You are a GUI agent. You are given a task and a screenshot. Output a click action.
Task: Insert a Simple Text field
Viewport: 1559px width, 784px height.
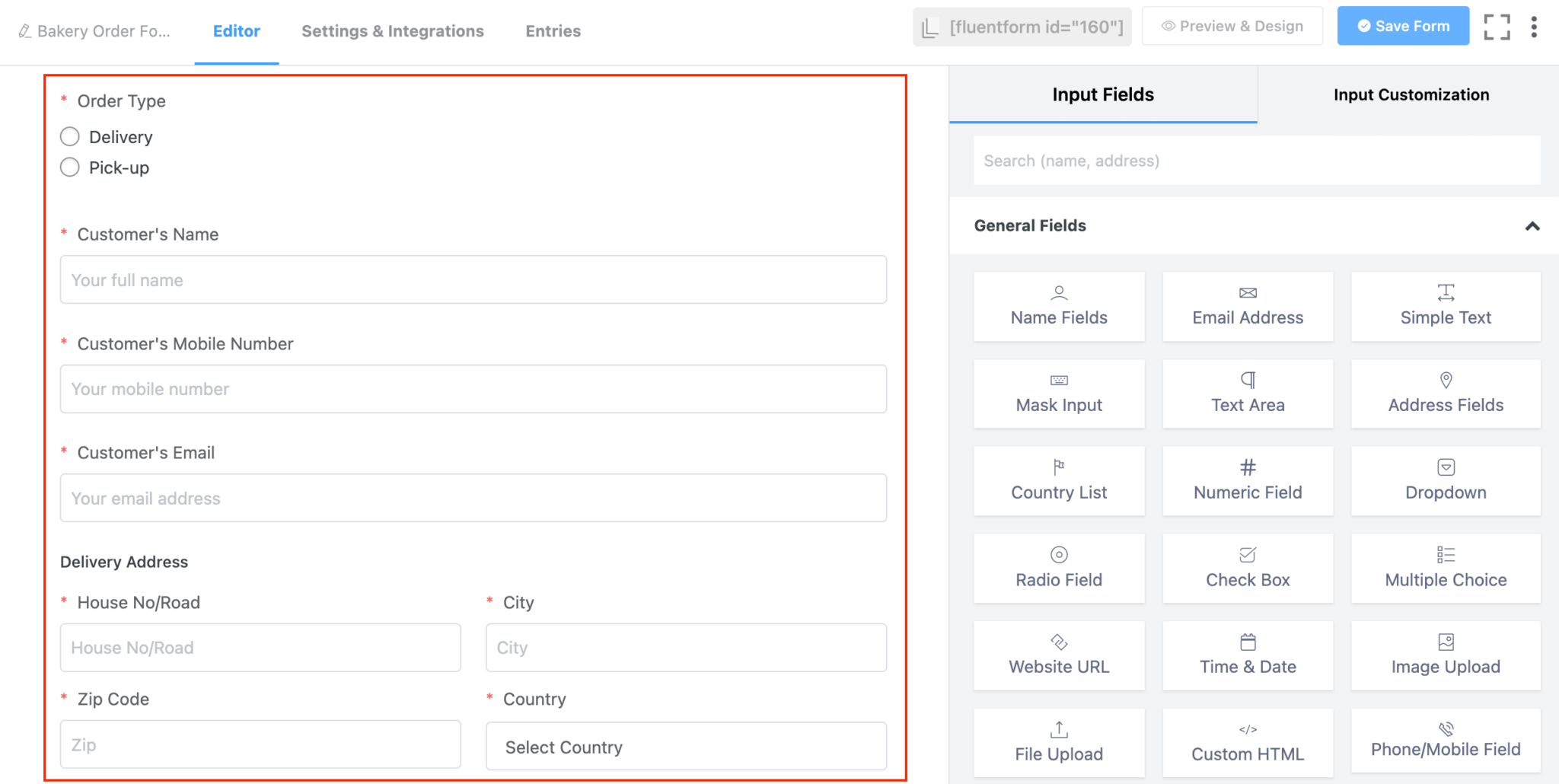coord(1445,306)
